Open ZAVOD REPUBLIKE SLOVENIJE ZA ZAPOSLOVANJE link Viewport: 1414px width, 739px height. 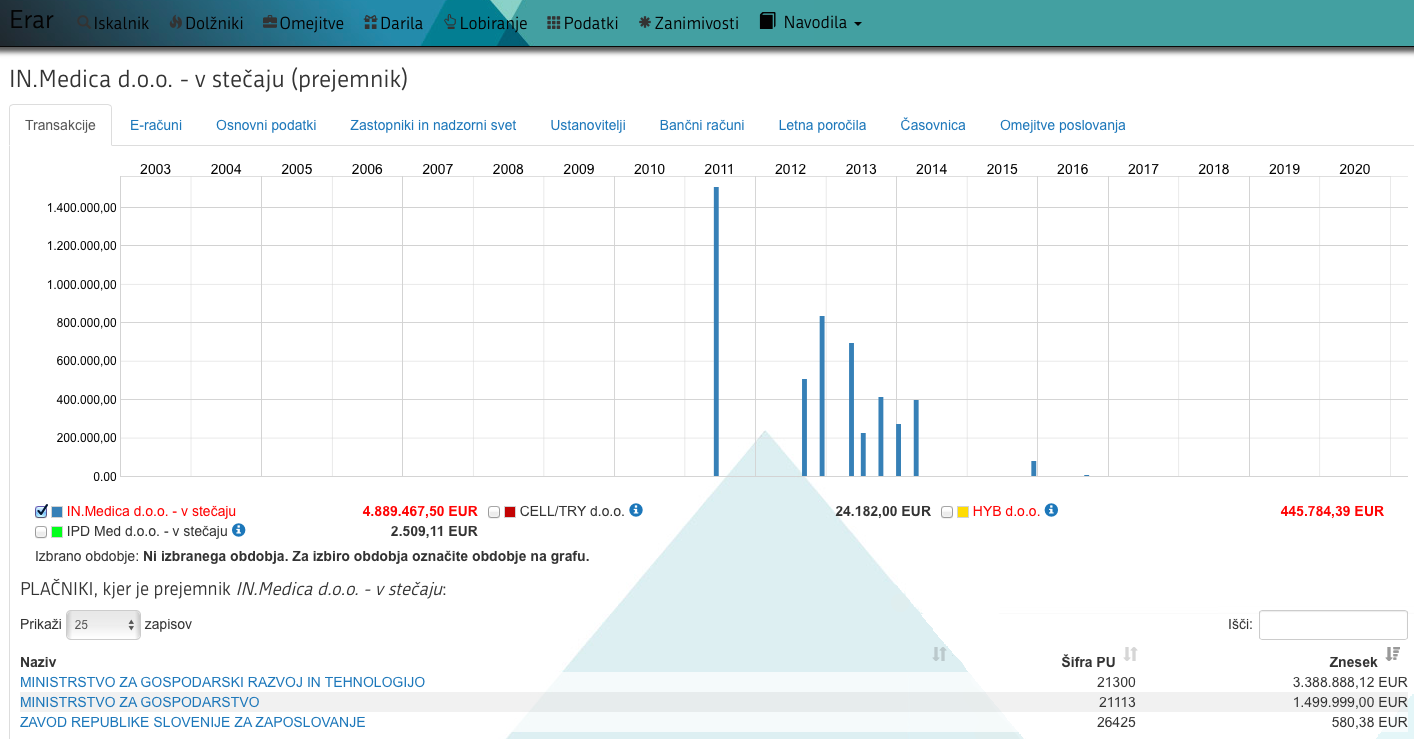pos(193,722)
